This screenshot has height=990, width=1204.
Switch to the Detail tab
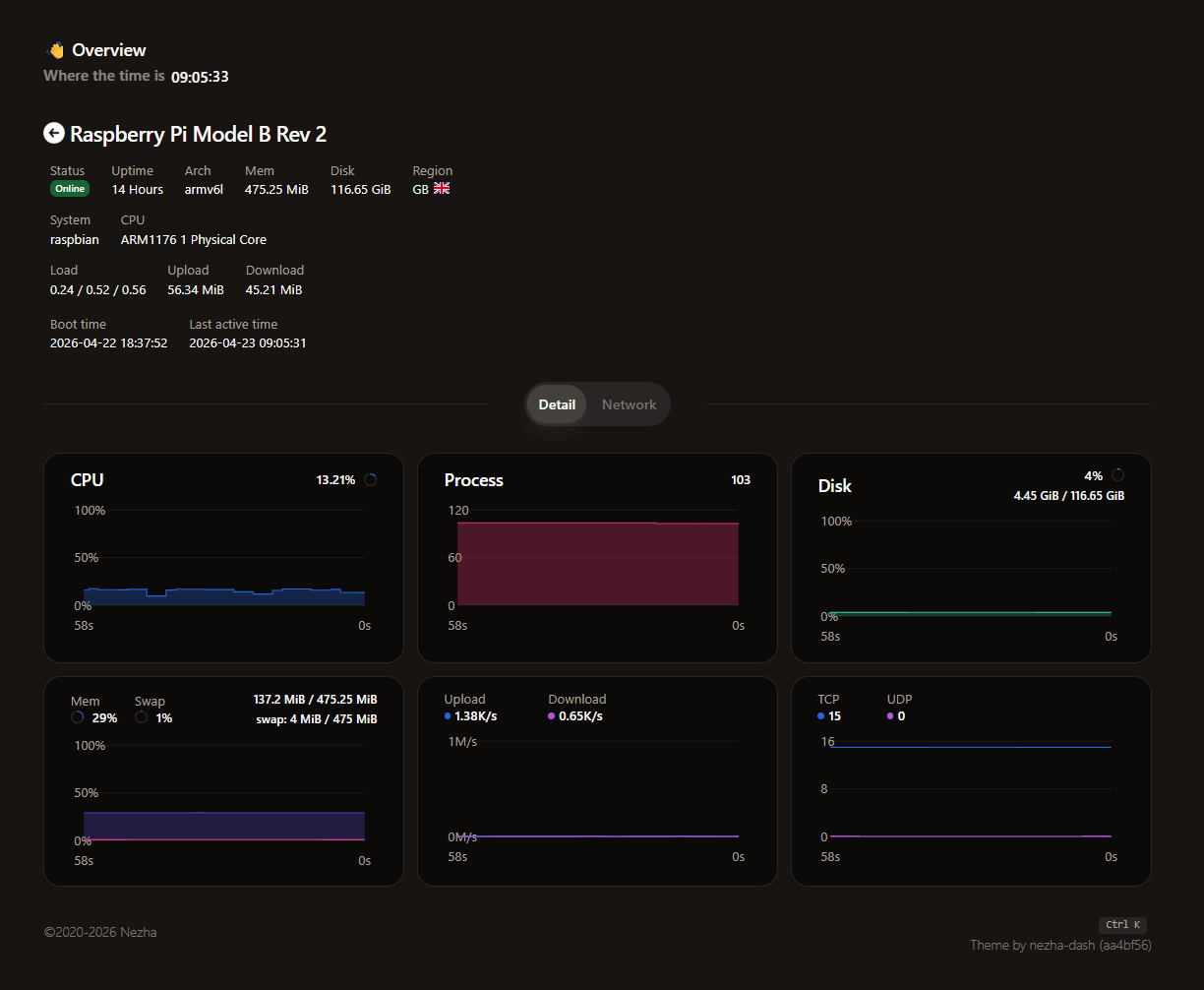point(557,404)
